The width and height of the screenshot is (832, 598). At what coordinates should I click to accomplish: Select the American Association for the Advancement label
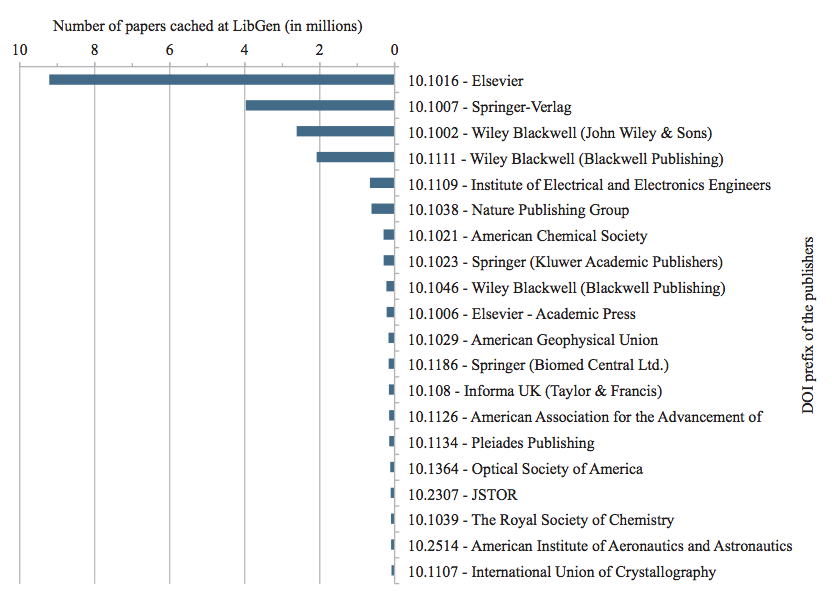(585, 417)
